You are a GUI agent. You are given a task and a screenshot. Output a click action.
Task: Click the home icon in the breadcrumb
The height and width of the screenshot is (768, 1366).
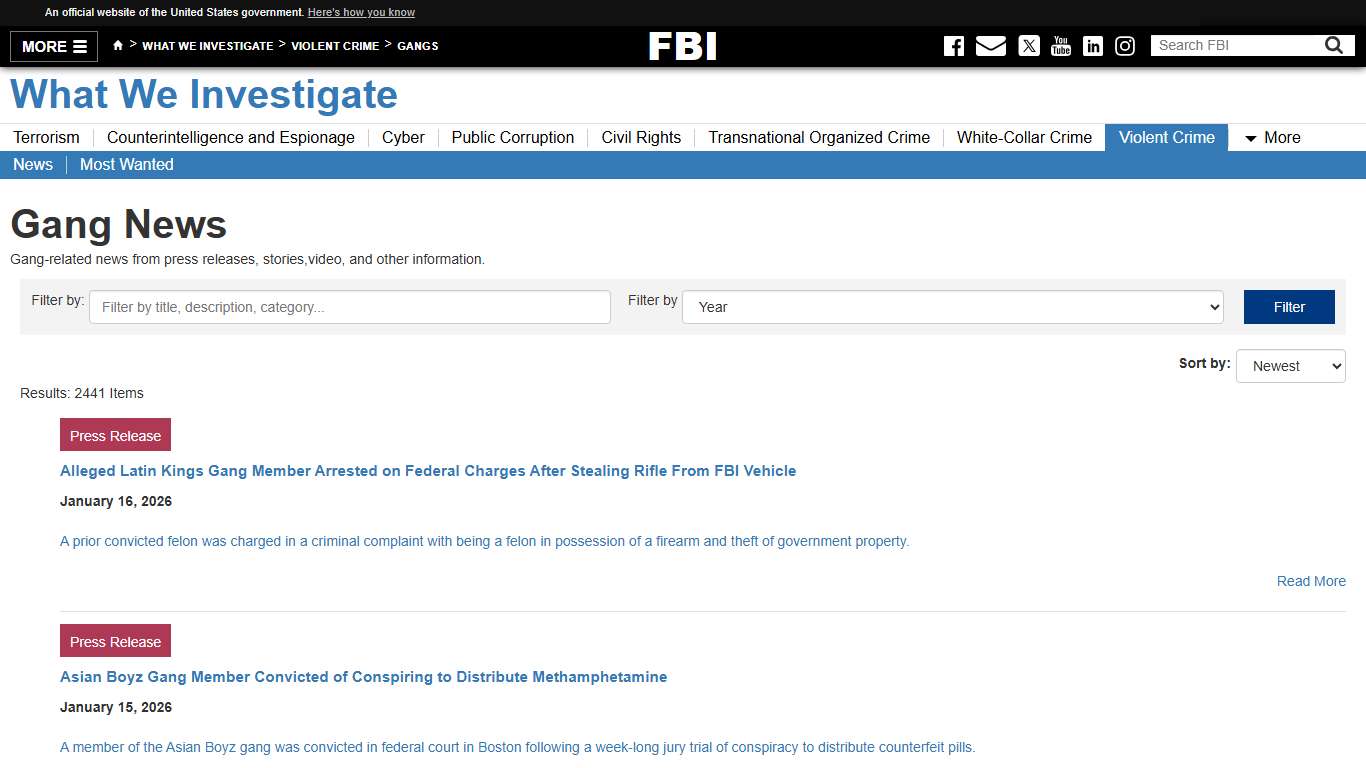(x=117, y=45)
